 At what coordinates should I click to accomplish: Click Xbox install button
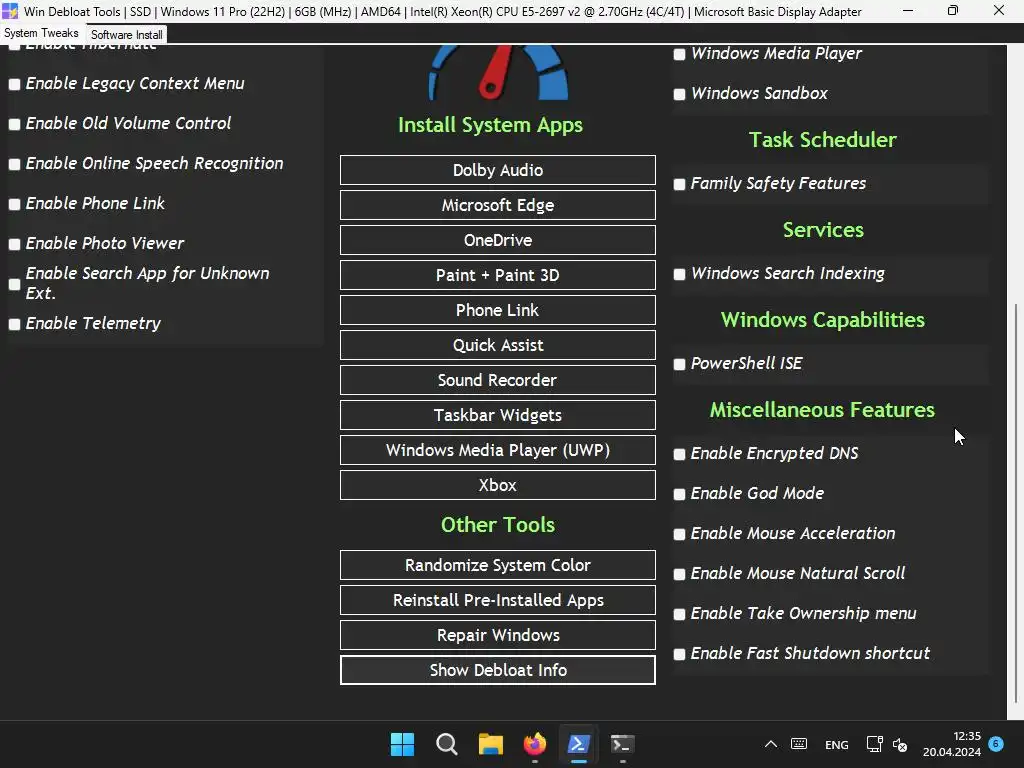coord(498,485)
